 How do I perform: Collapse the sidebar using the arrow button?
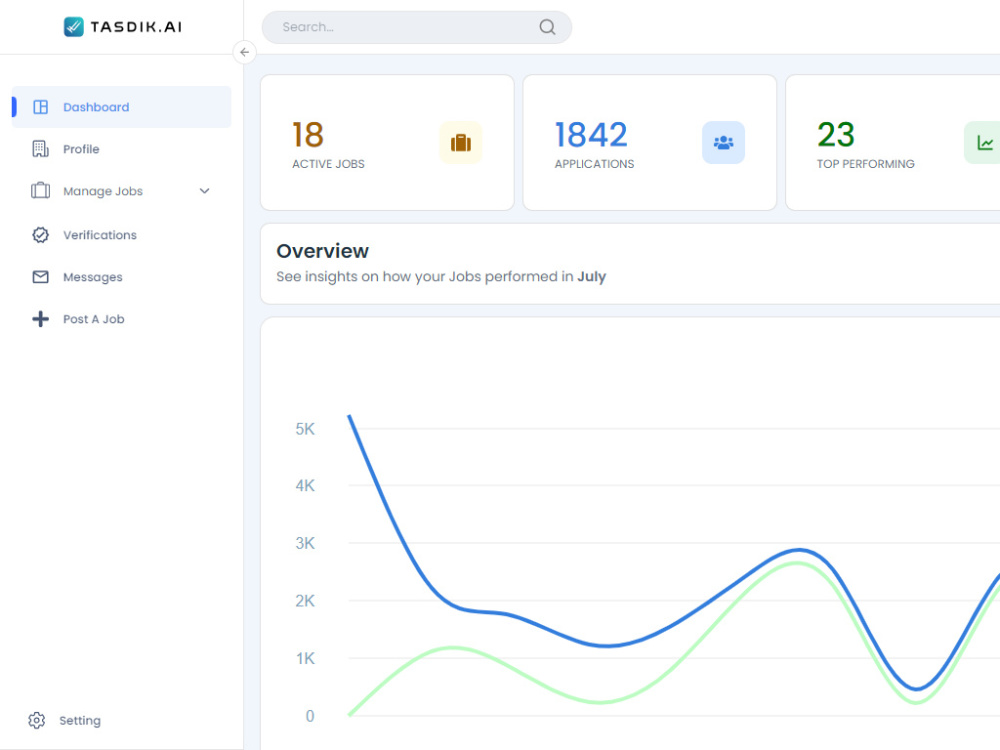point(244,52)
